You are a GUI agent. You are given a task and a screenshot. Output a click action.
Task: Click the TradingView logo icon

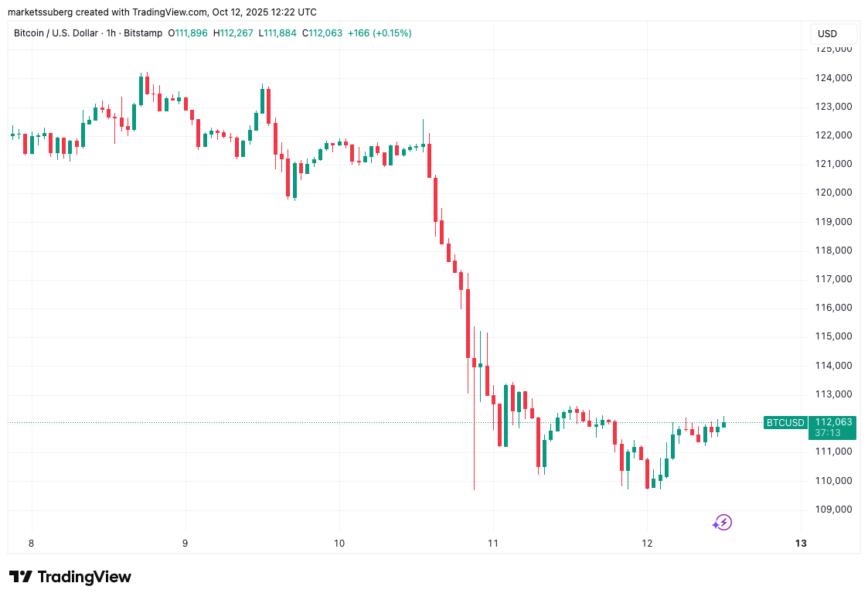(20, 577)
